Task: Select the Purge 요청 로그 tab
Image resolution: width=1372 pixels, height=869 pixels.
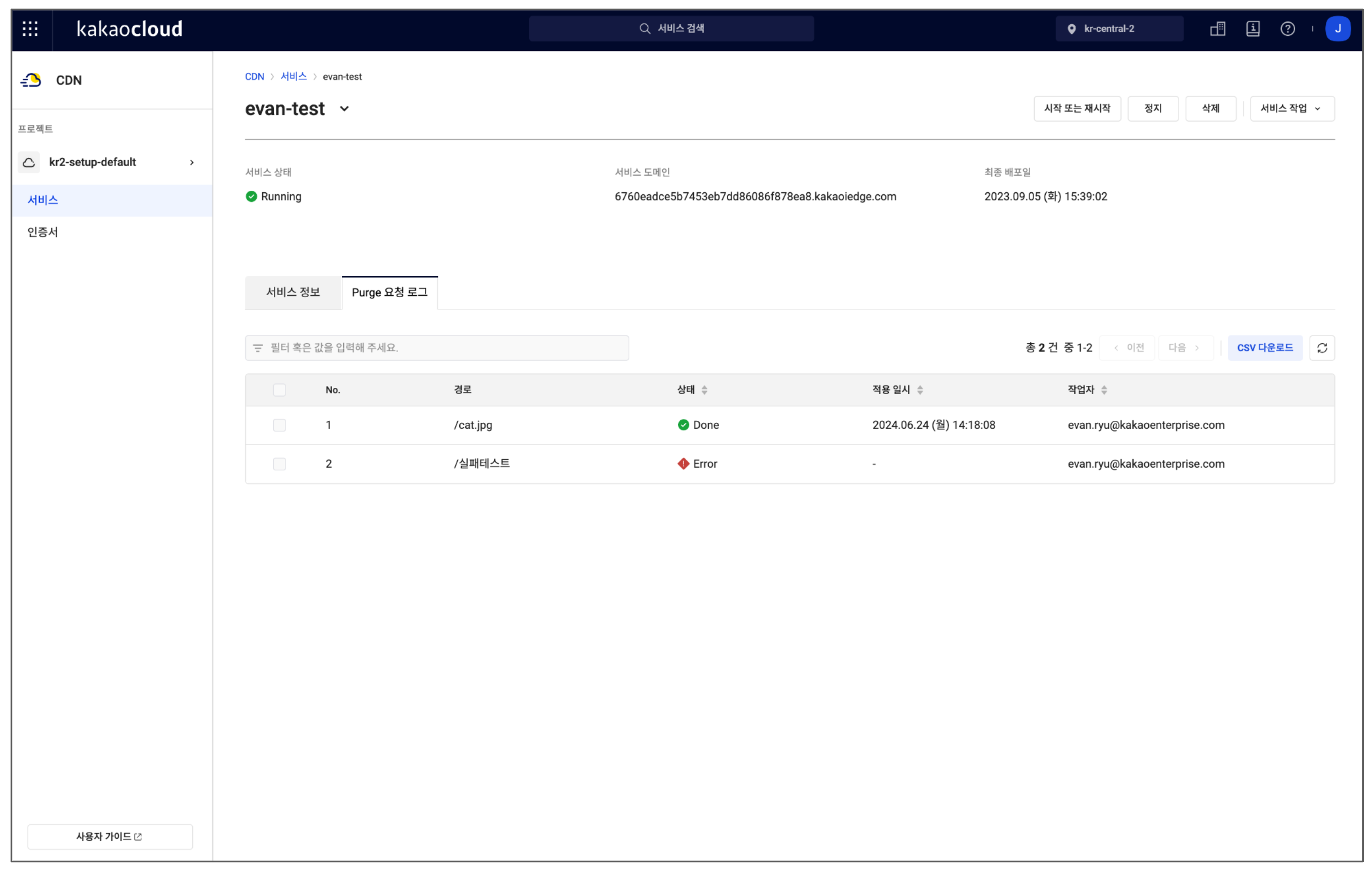Action: click(390, 292)
